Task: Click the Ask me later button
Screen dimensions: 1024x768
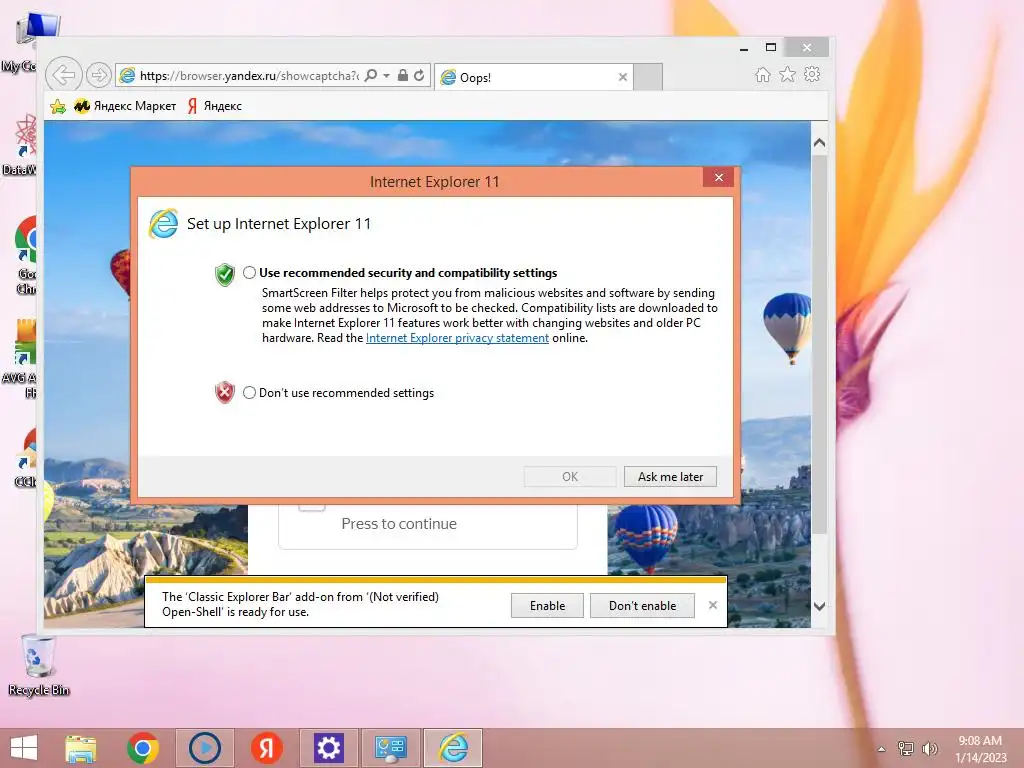Action: [x=670, y=477]
